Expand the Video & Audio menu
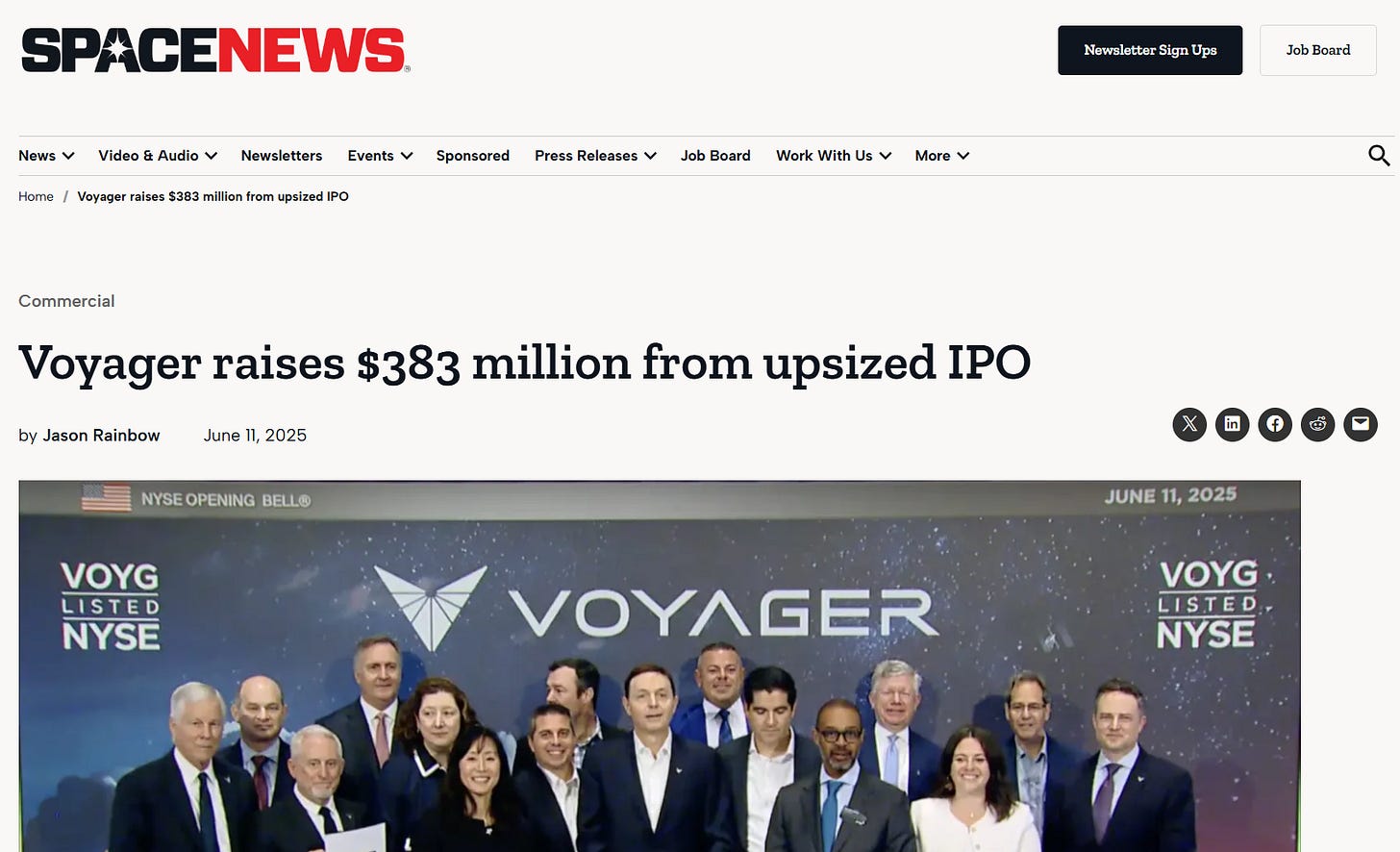 (x=158, y=156)
